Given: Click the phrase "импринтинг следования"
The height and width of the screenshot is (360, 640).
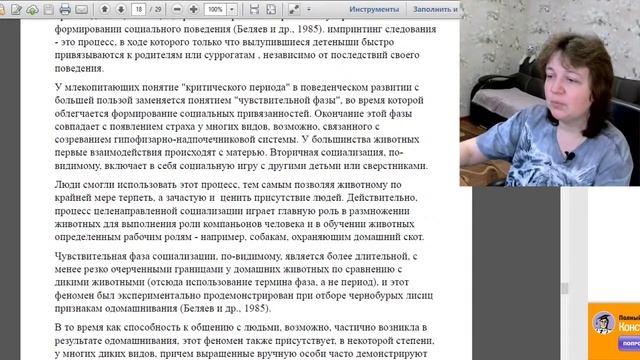Looking at the screenshot, I should [382, 29].
